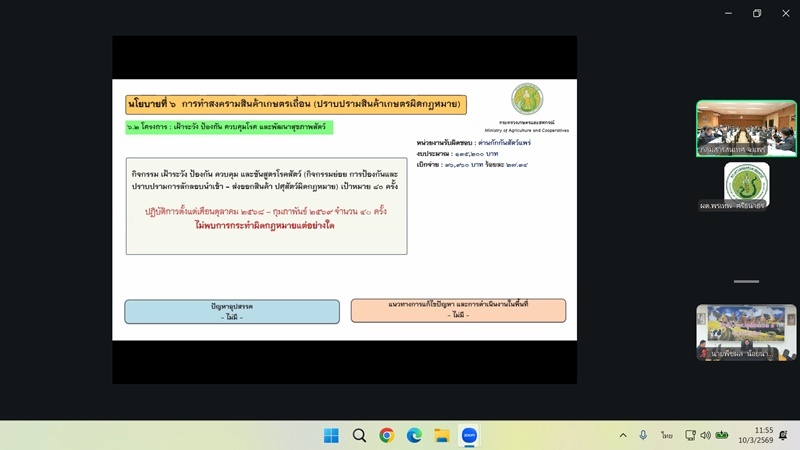Click the blue 'ปัญหาอุปสรรค' box on slide
This screenshot has width=800, height=450.
[232, 311]
